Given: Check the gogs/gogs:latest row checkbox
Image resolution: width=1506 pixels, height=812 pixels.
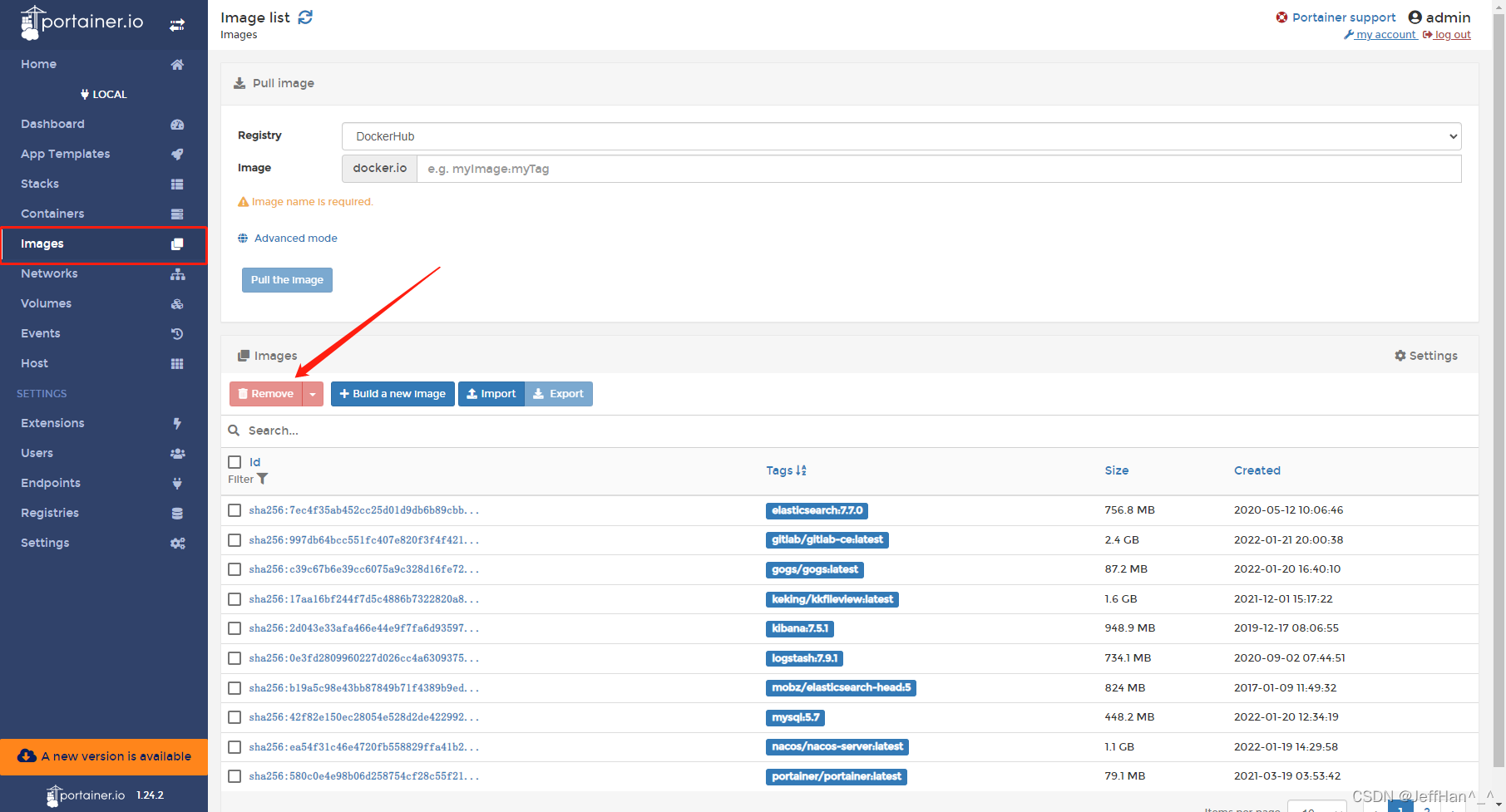Looking at the screenshot, I should [235, 569].
